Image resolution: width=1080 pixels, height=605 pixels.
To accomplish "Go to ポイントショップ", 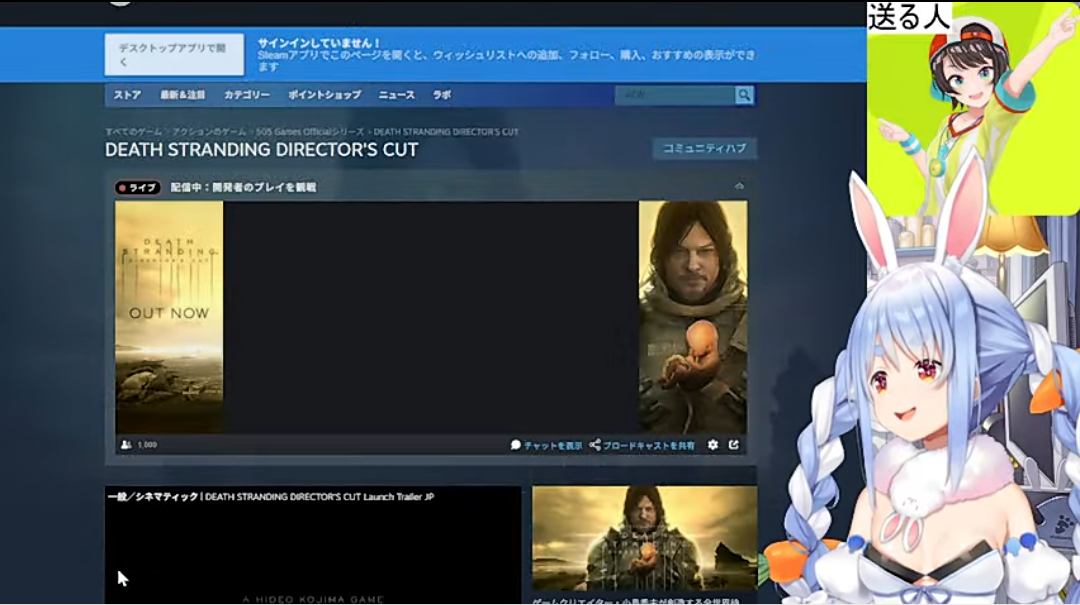I will click(324, 95).
